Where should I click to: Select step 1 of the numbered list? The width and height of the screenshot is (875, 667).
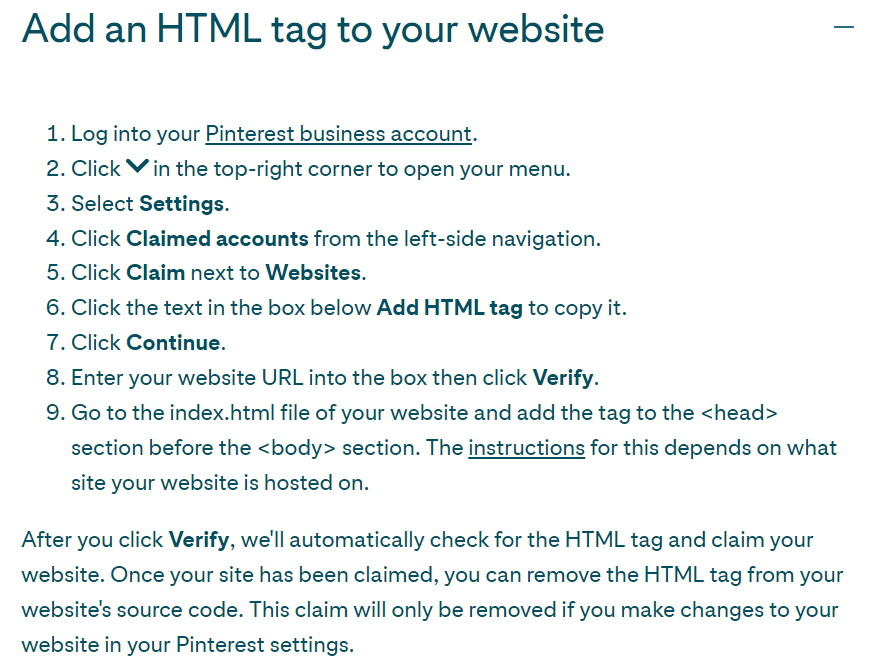[x=270, y=133]
